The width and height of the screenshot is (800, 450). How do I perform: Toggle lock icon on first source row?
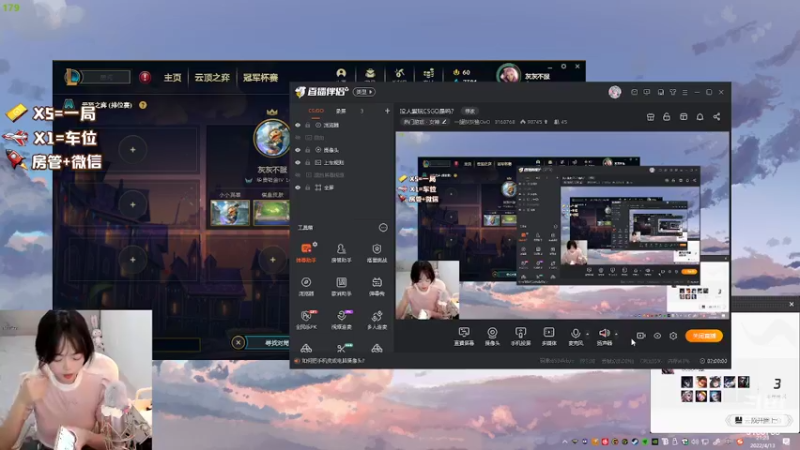click(308, 125)
